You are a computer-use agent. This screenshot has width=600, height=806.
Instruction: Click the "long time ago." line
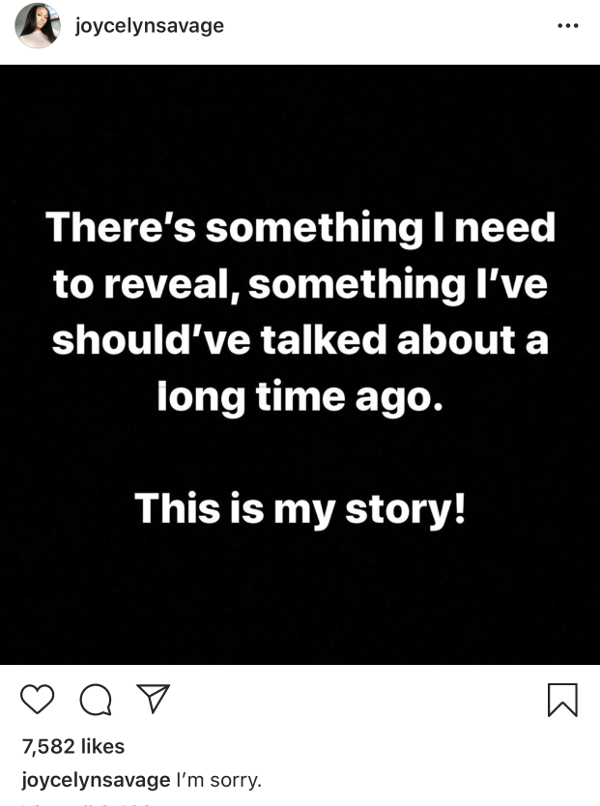(297, 396)
